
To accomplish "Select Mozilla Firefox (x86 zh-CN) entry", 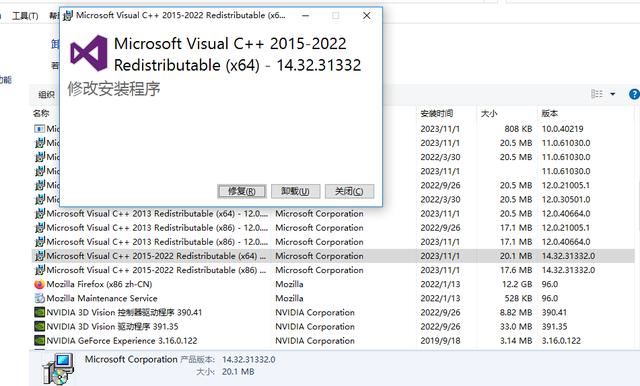I will 99,284.
